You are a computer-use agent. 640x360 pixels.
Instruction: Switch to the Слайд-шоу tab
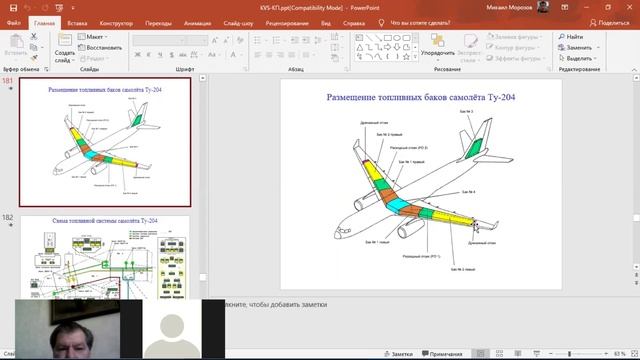coord(238,23)
